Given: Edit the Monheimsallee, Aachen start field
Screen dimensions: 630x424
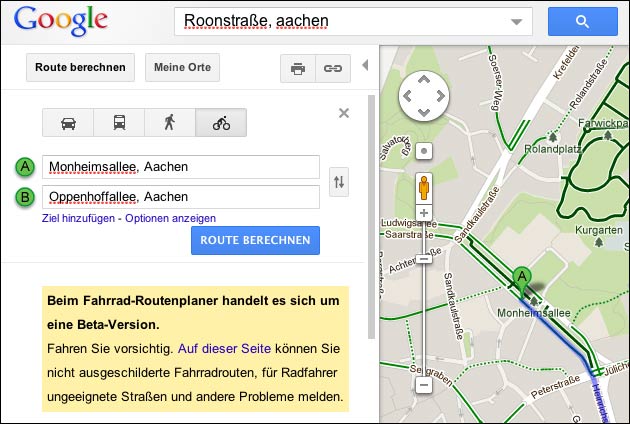Looking at the screenshot, I should (x=181, y=167).
